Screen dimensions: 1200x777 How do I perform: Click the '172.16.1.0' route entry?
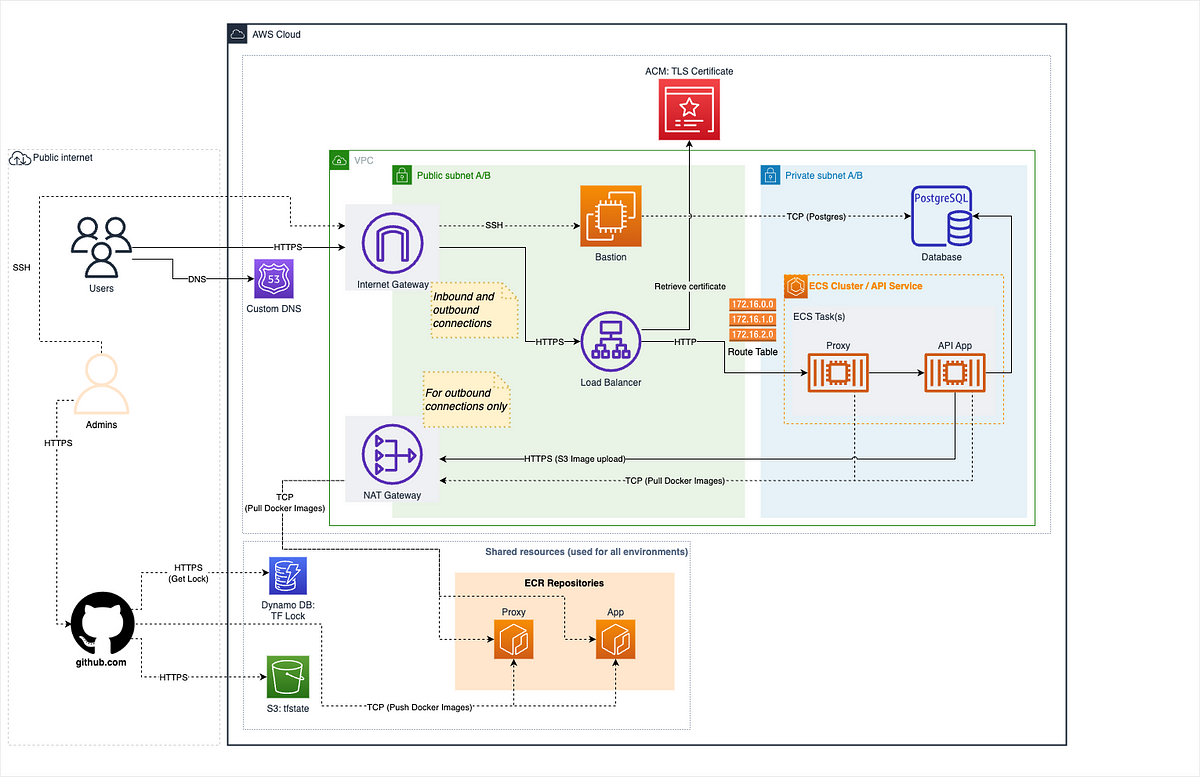coord(754,318)
